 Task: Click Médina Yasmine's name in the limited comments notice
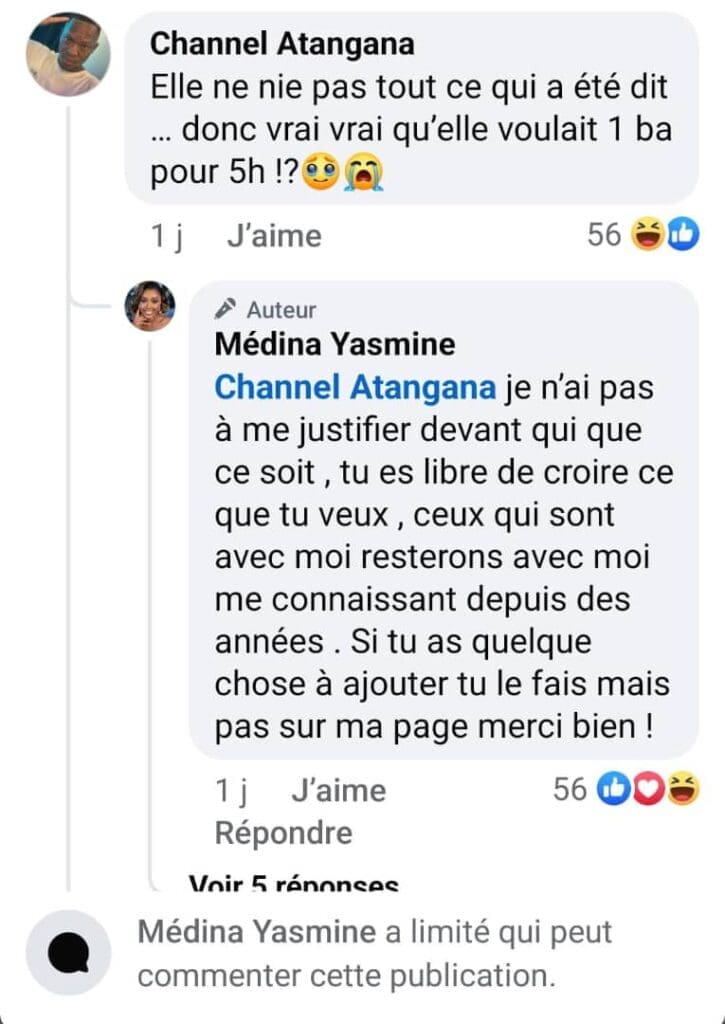coord(257,933)
